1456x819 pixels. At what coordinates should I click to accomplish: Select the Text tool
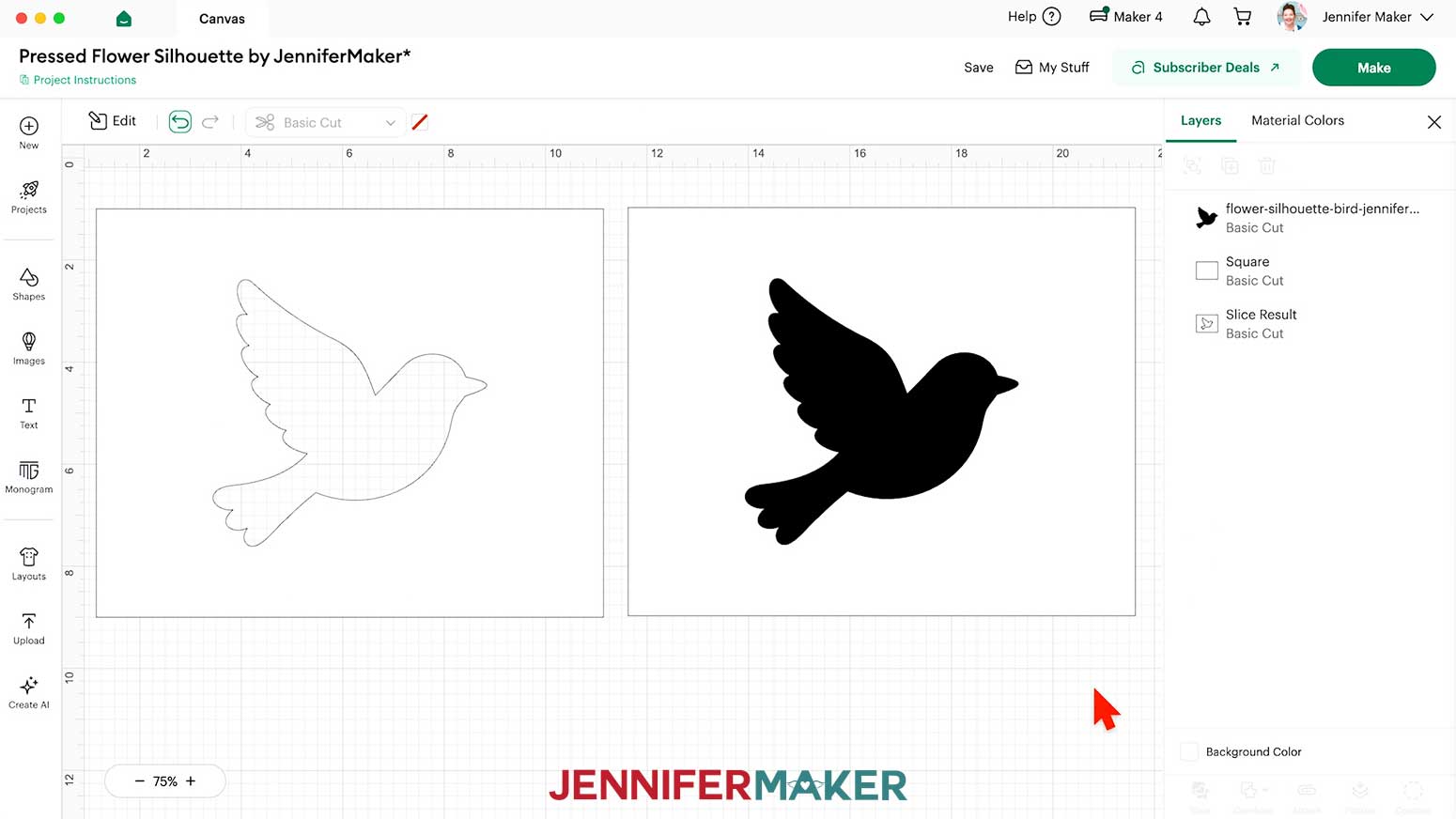29,412
